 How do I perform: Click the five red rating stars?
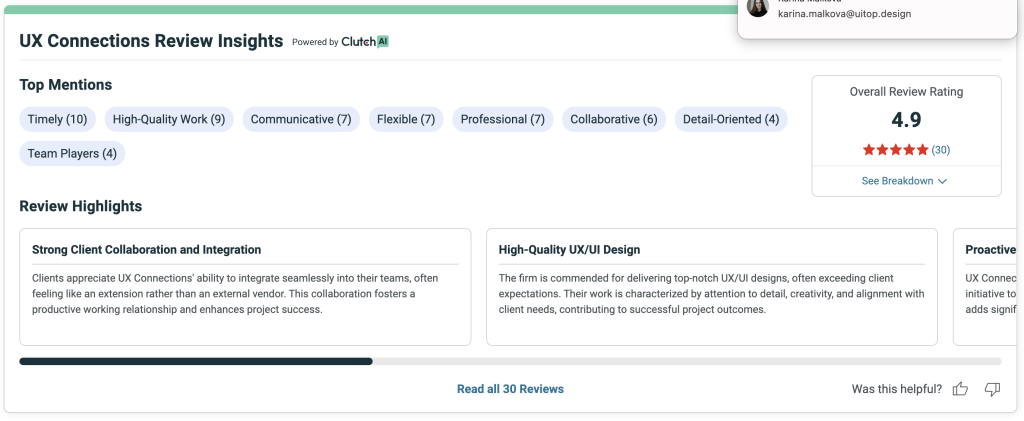point(895,150)
